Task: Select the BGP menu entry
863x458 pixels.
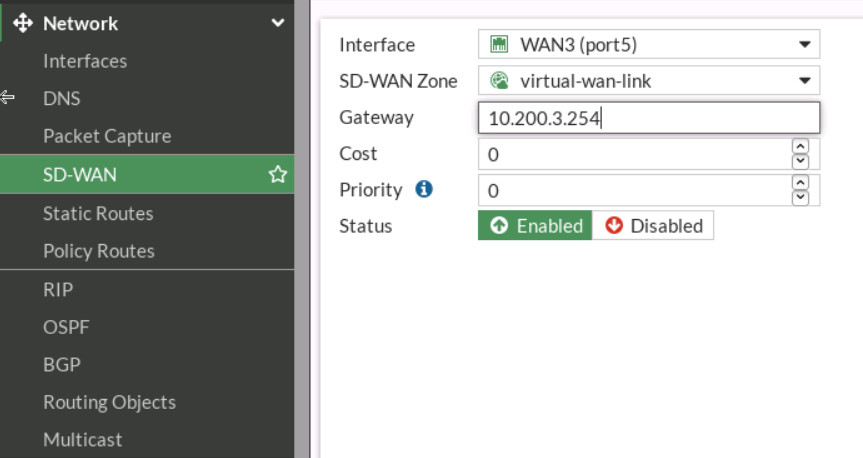Action: coord(62,364)
